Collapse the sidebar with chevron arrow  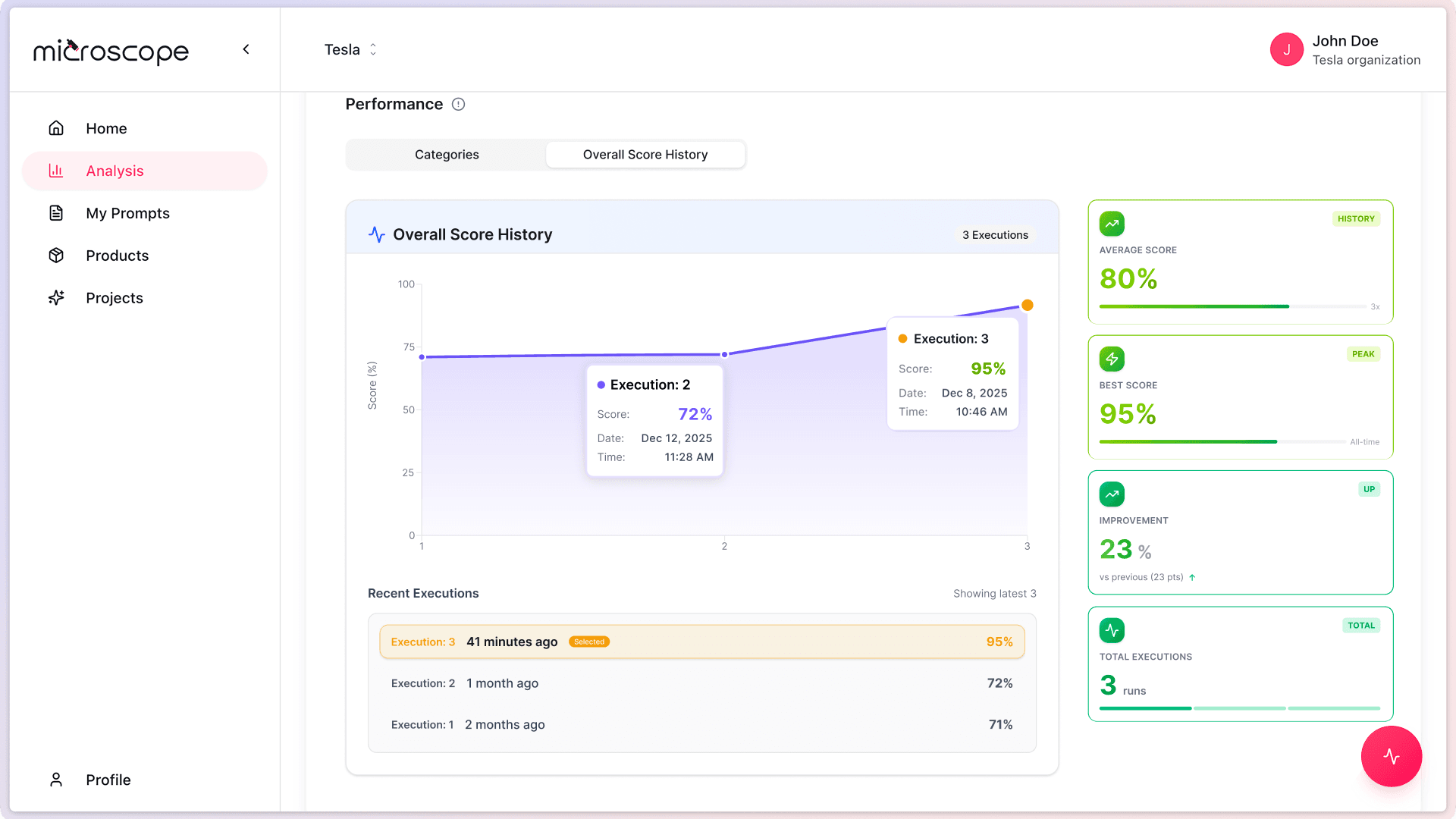point(246,49)
